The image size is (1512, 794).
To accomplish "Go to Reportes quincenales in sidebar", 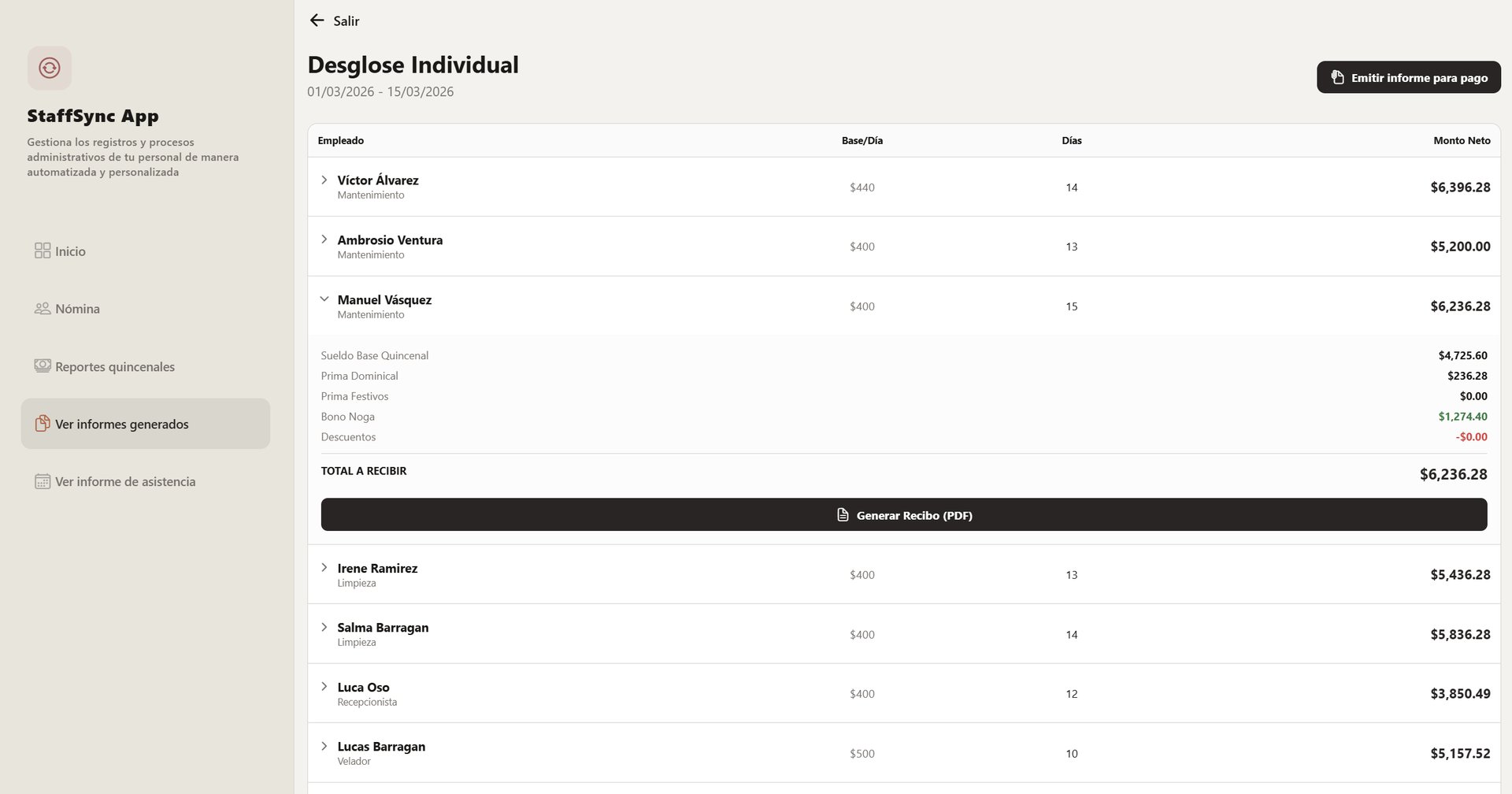I will [x=115, y=366].
